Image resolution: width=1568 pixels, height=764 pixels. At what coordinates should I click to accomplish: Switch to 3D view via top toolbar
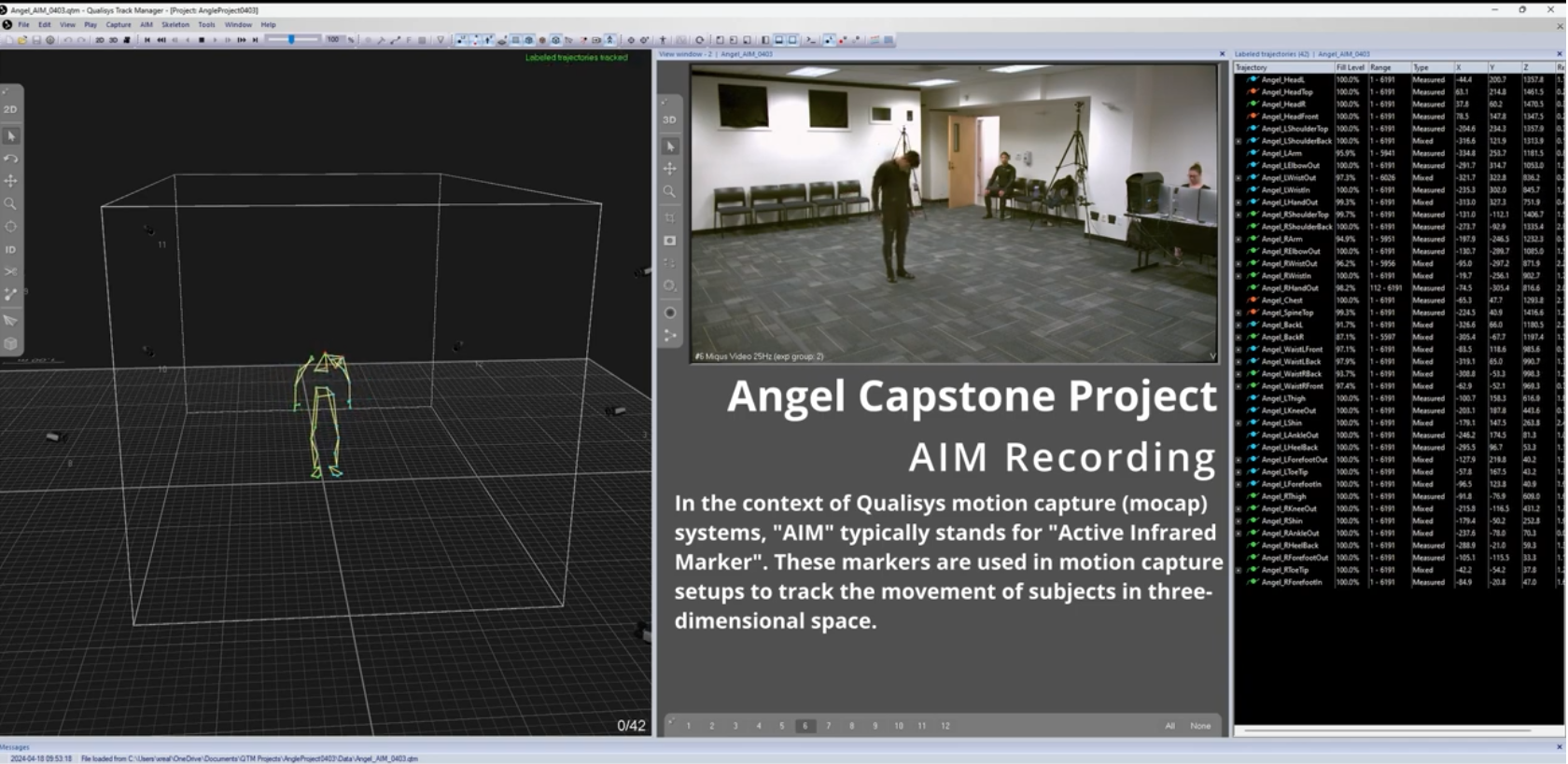(113, 40)
